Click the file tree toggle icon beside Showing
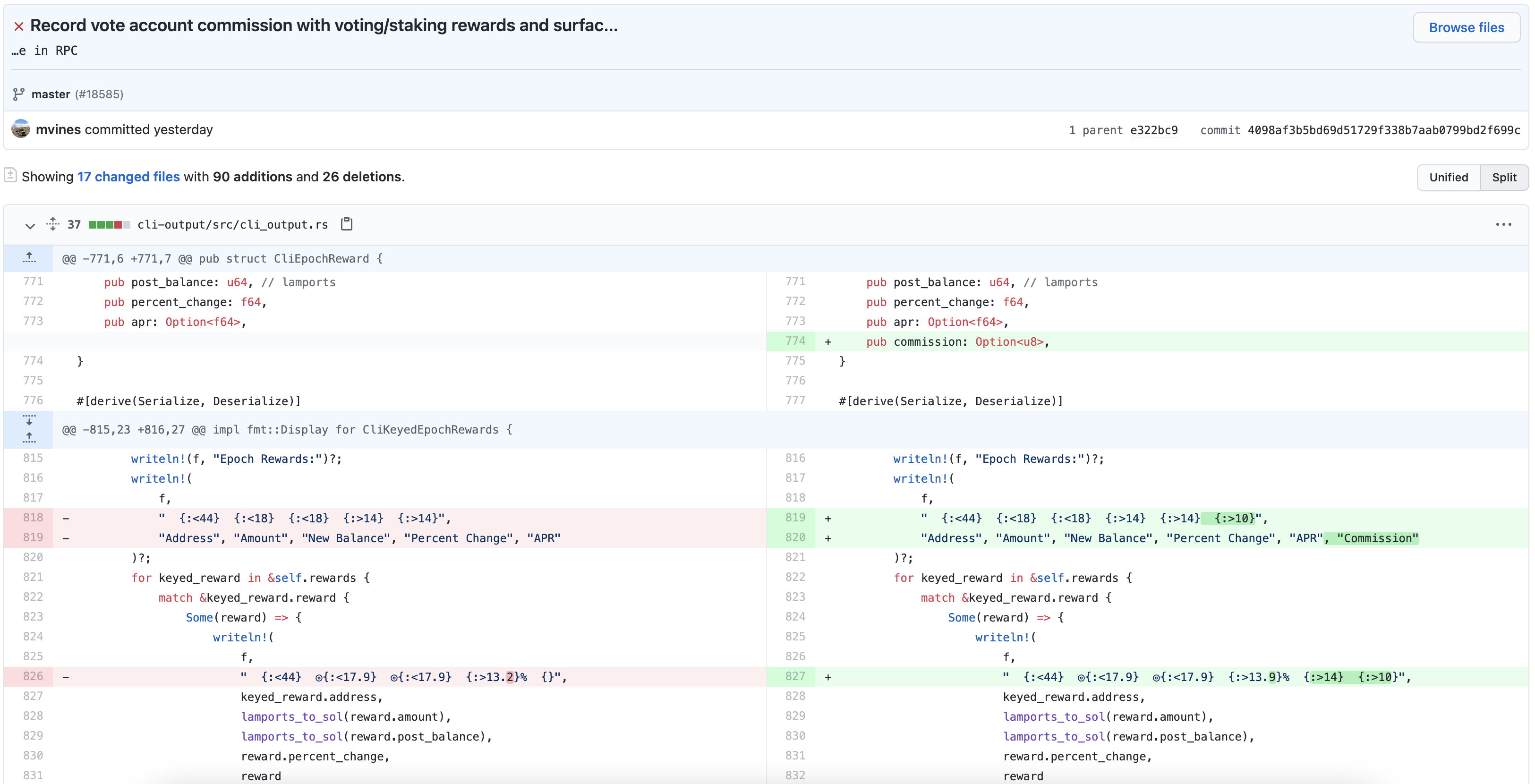Screen dimensions: 1535x784 pos(10,175)
